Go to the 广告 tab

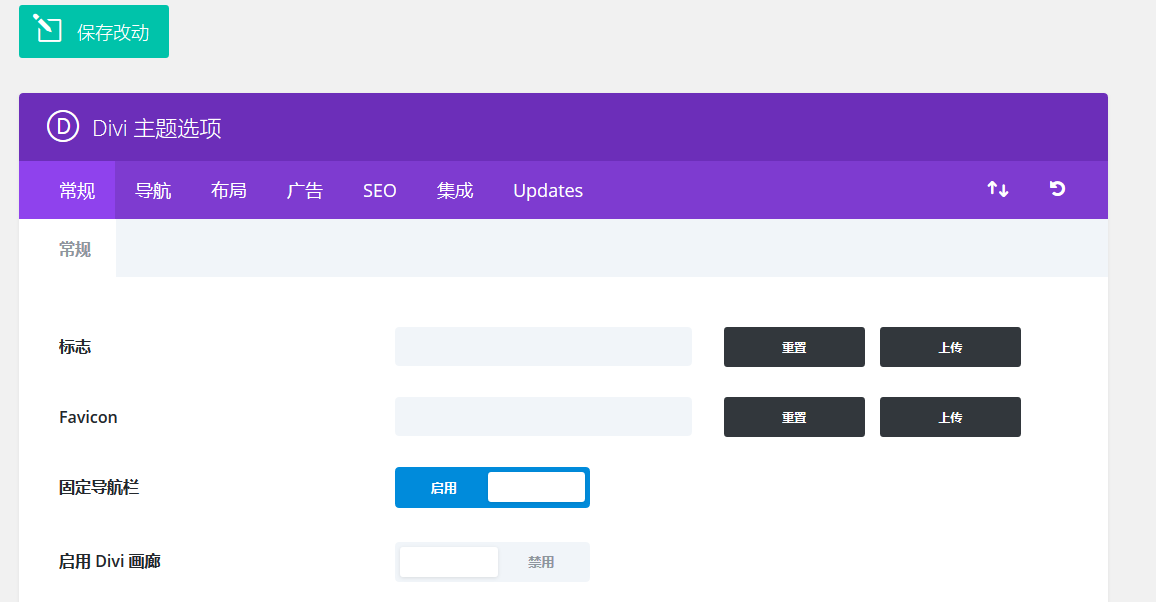click(305, 190)
